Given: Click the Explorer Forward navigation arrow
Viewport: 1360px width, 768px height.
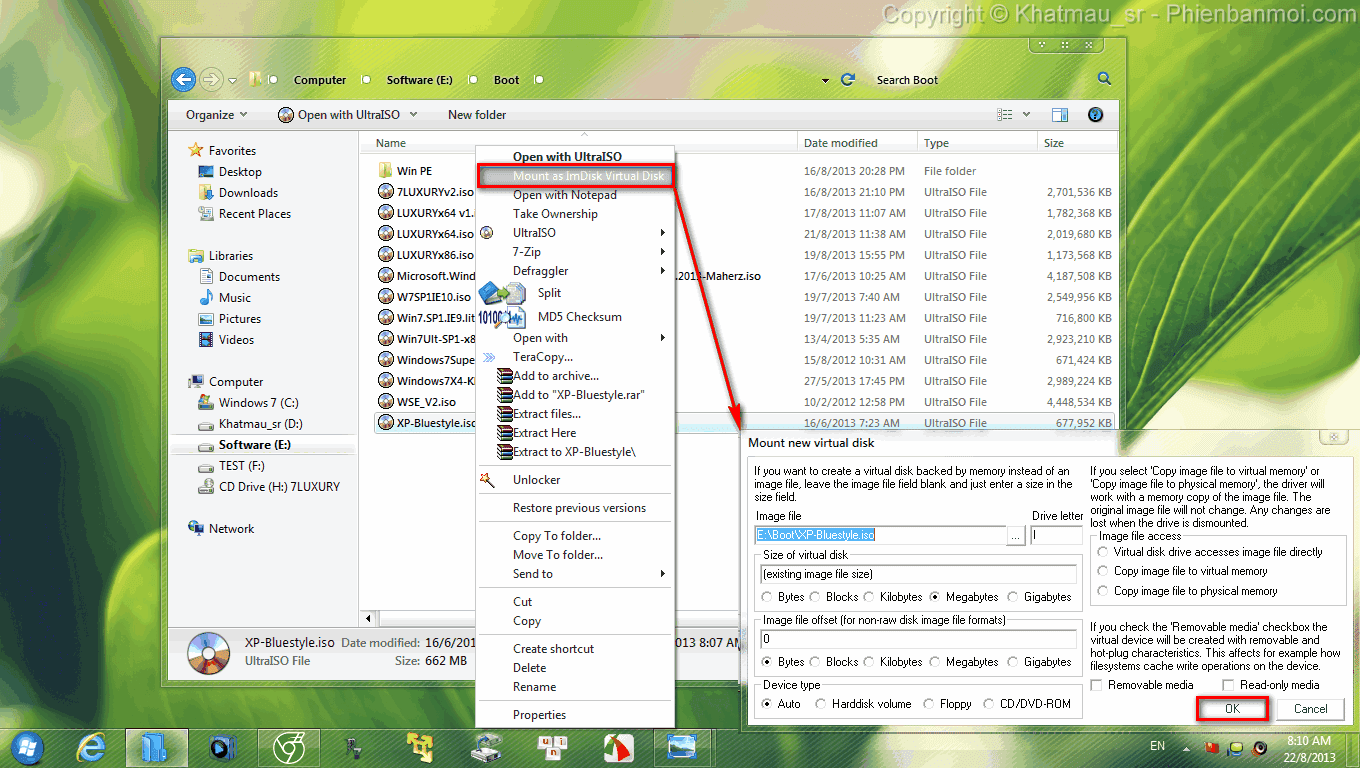Looking at the screenshot, I should [x=211, y=79].
